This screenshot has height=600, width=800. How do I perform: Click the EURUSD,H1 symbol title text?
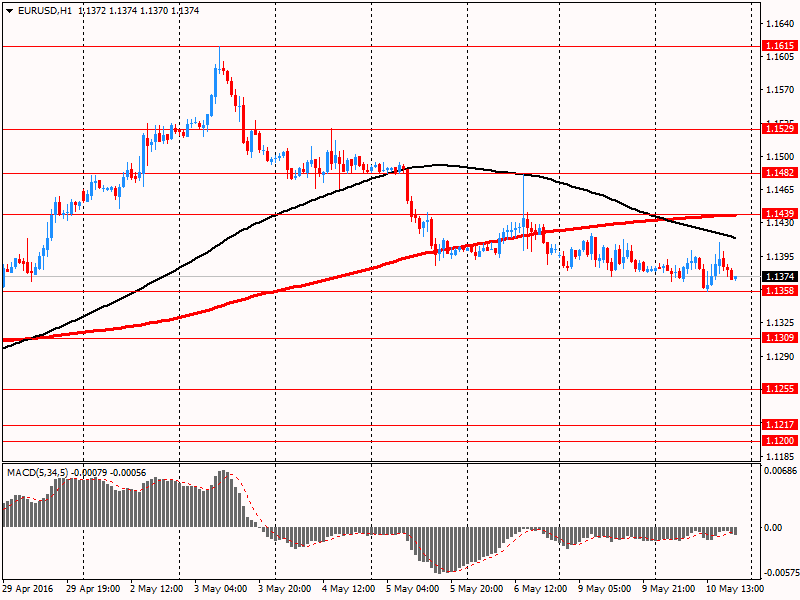(x=45, y=11)
